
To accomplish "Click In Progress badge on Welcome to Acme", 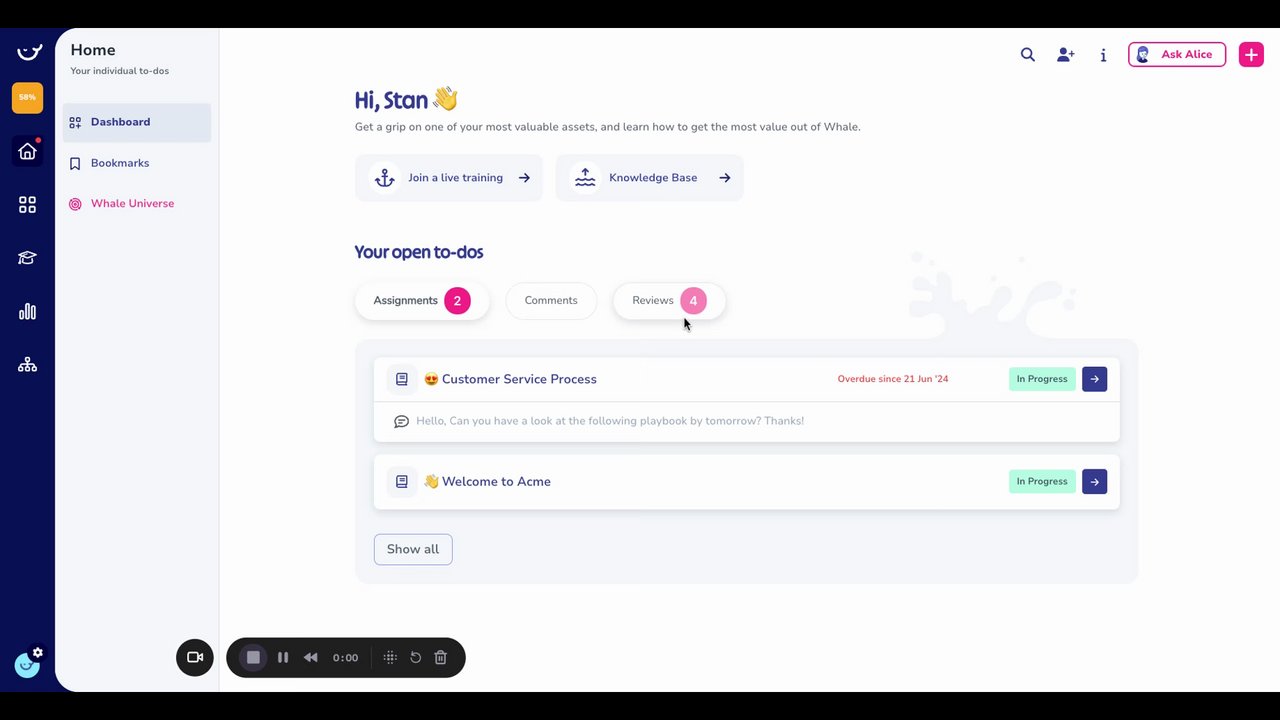I will point(1042,482).
